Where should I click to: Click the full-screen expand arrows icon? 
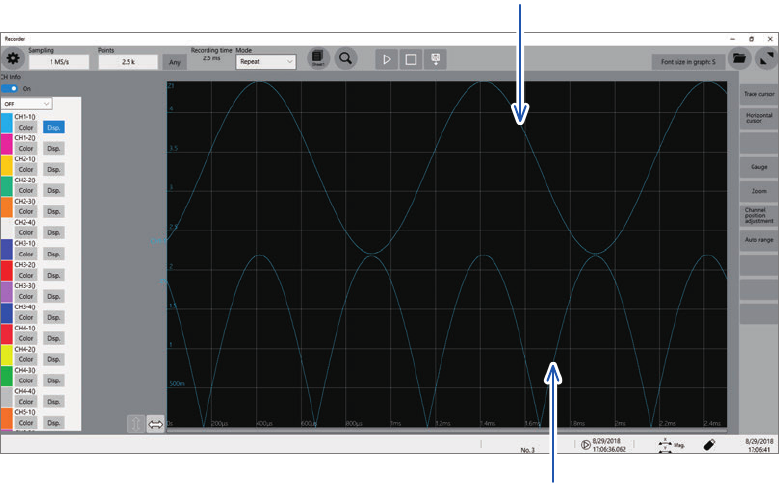point(766,59)
